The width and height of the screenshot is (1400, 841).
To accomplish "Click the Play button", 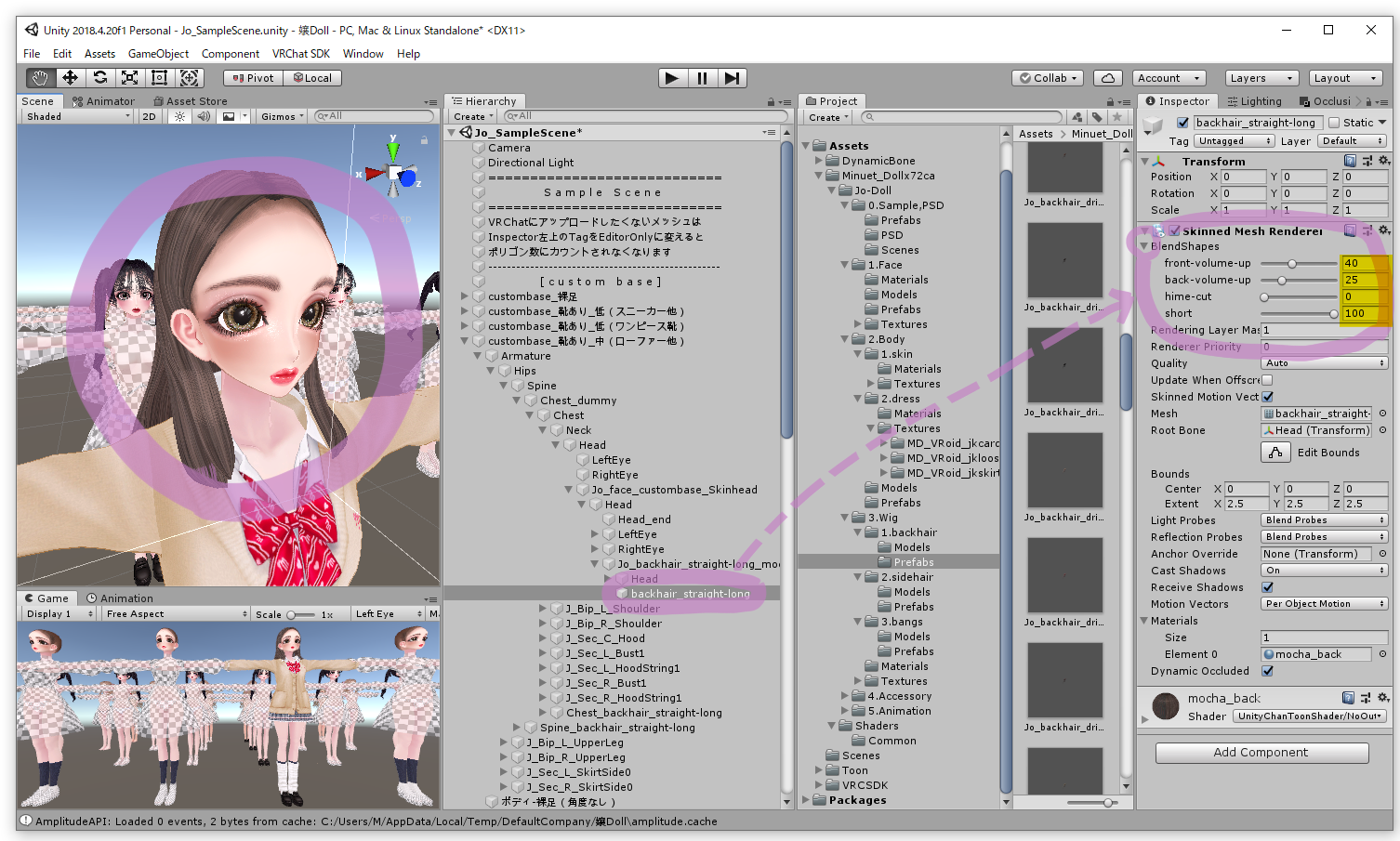I will pos(672,78).
